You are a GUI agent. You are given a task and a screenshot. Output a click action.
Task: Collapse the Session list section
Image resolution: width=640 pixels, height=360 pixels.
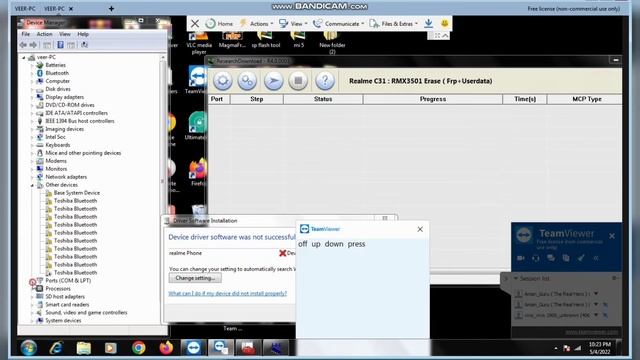pyautogui.click(x=516, y=278)
